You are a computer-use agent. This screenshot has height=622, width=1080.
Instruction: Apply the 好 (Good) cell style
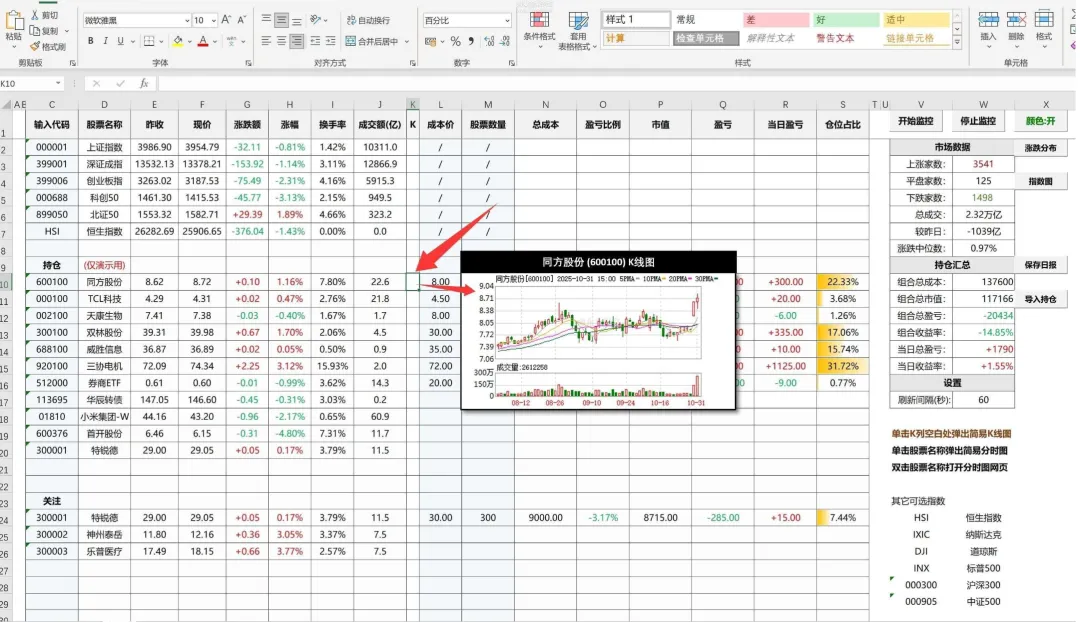tap(845, 20)
